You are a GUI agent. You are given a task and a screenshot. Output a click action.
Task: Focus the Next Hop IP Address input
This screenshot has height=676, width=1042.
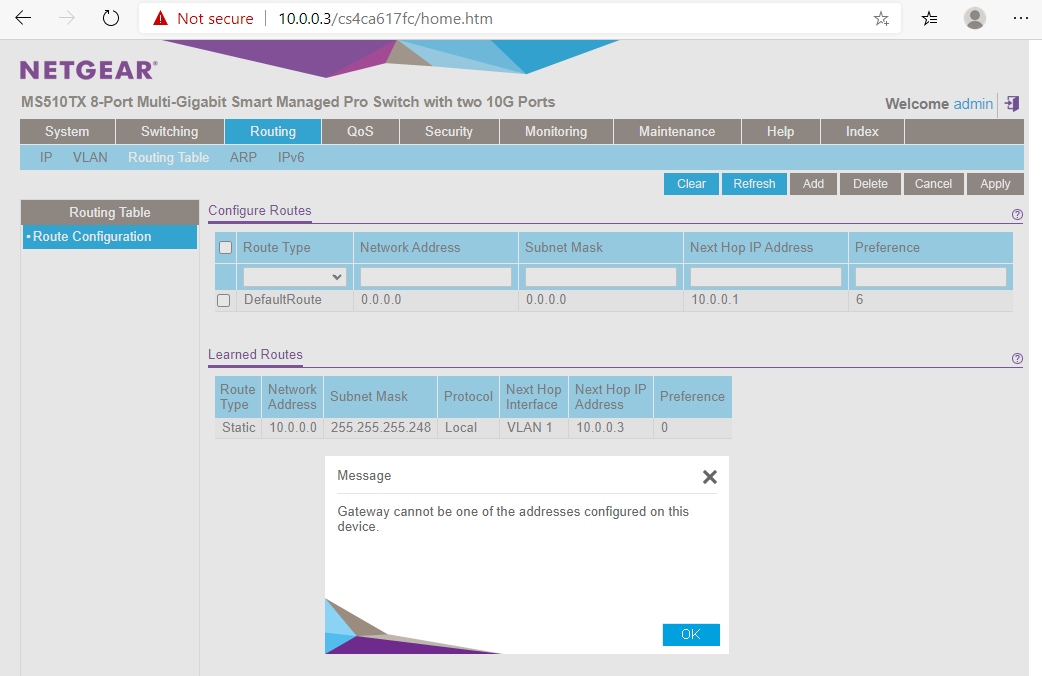(x=766, y=277)
